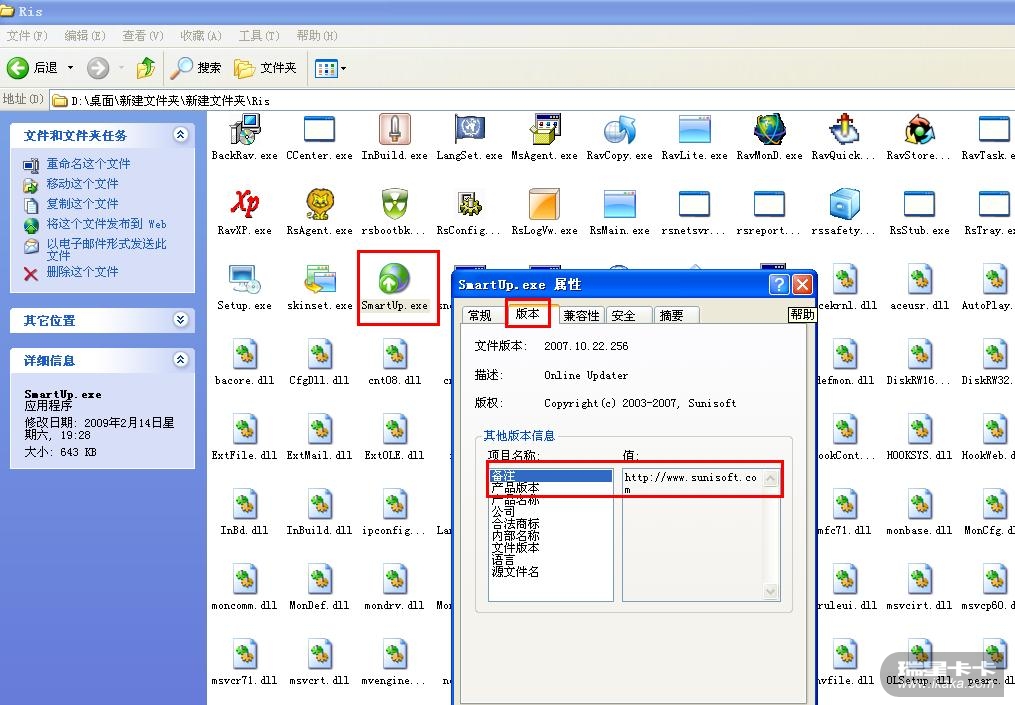Screen dimensions: 1015x705
Task: Select the InBuild.exe file icon
Action: click(x=394, y=129)
